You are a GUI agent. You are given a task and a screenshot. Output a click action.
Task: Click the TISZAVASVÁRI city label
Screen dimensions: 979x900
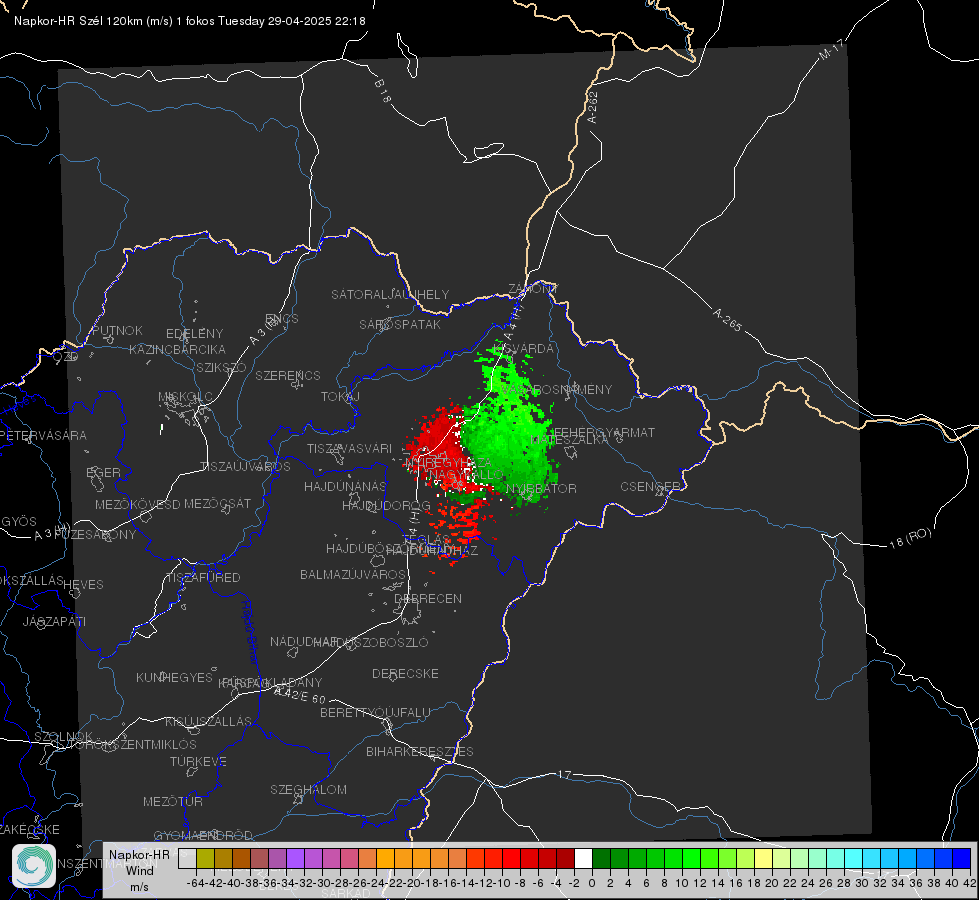pos(350,448)
